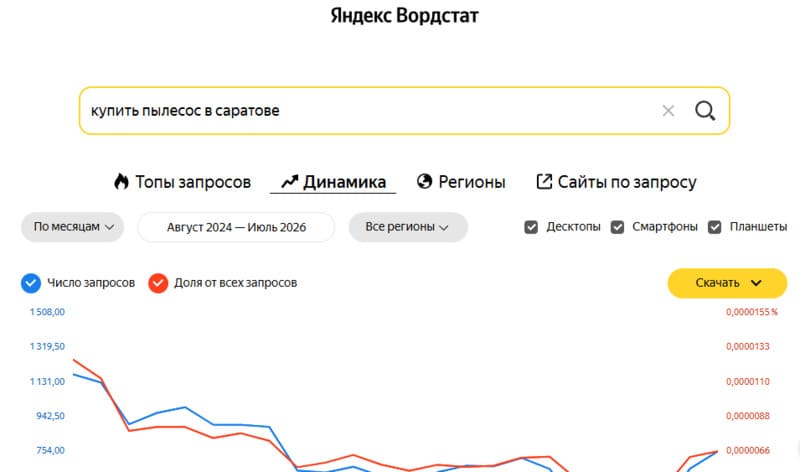Viewport: 800px width, 472px height.
Task: Disable the Планшеты checkbox
Action: (x=715, y=227)
